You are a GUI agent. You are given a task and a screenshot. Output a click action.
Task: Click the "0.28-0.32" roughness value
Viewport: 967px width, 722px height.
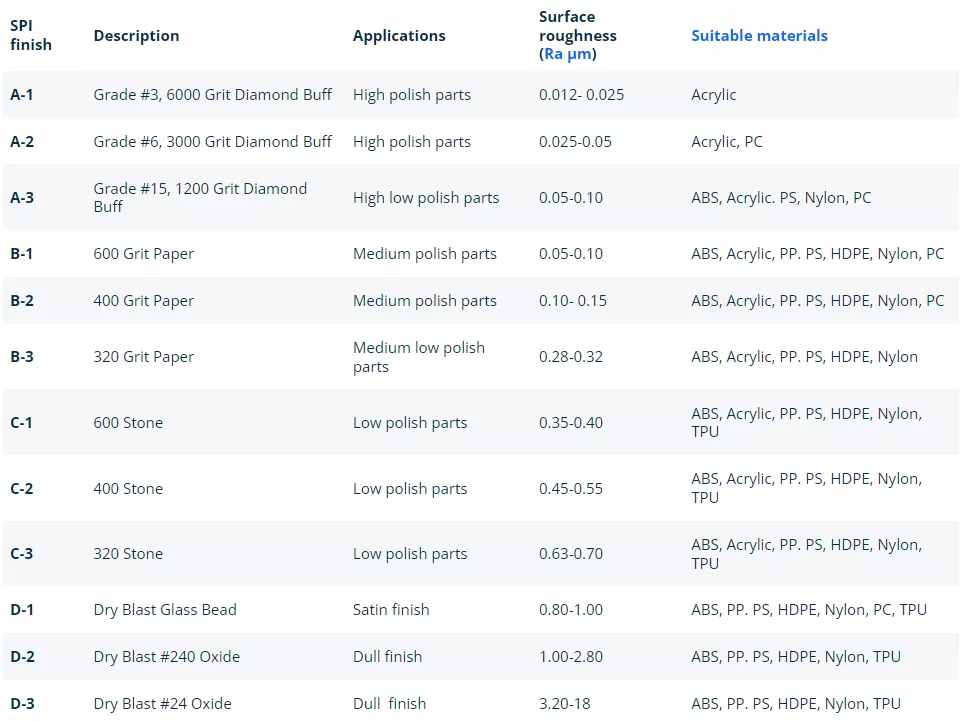click(x=570, y=357)
